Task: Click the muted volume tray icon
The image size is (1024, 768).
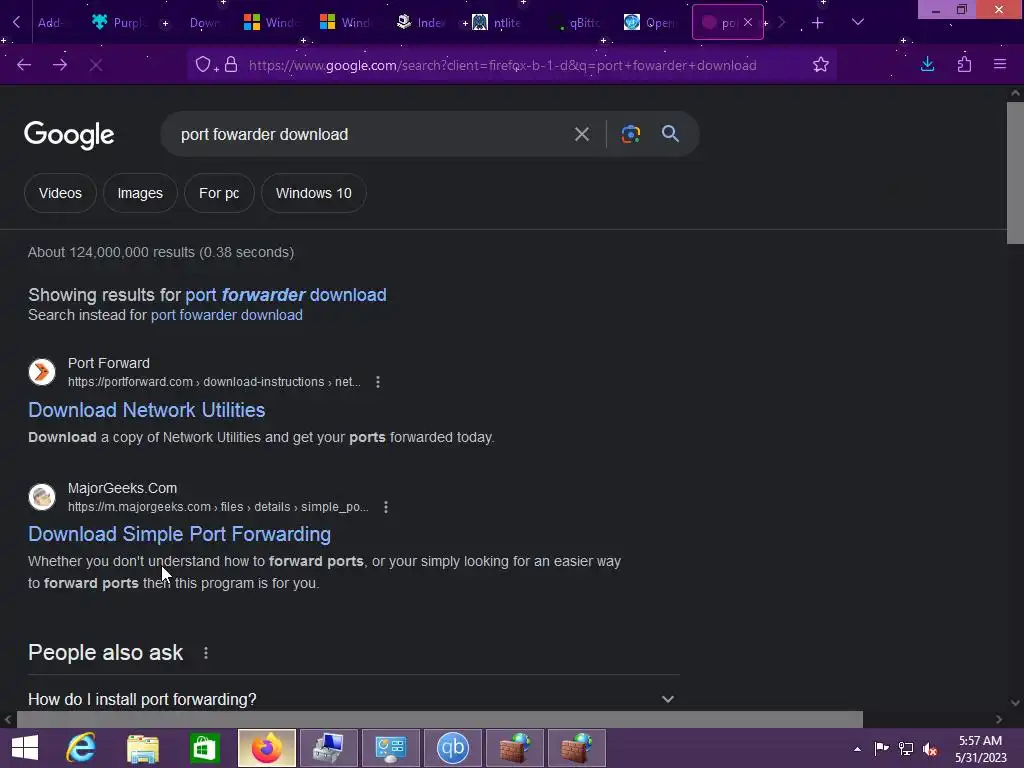Action: 930,749
